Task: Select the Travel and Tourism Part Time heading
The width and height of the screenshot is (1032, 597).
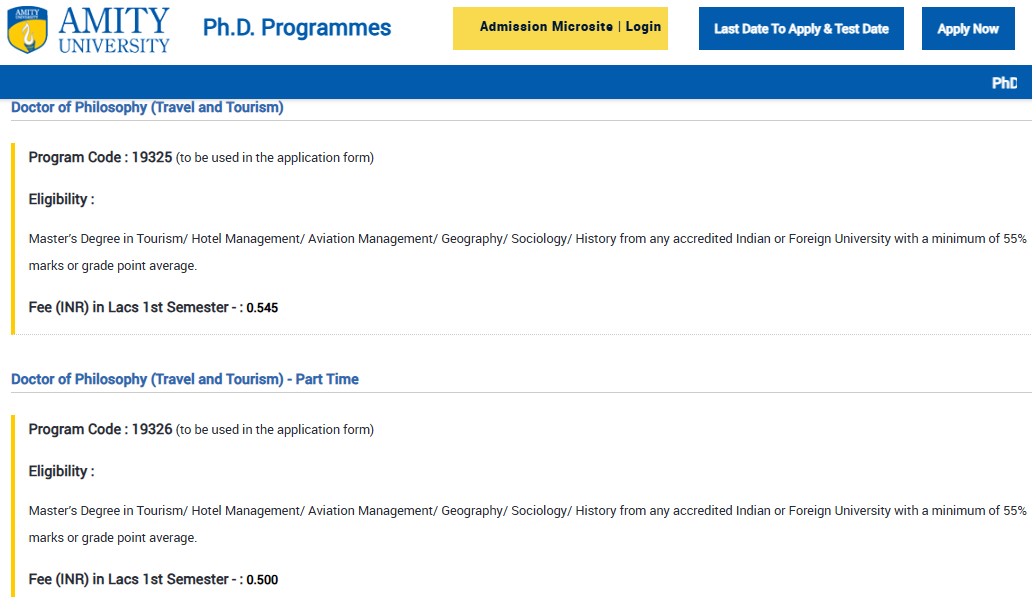Action: (x=184, y=379)
